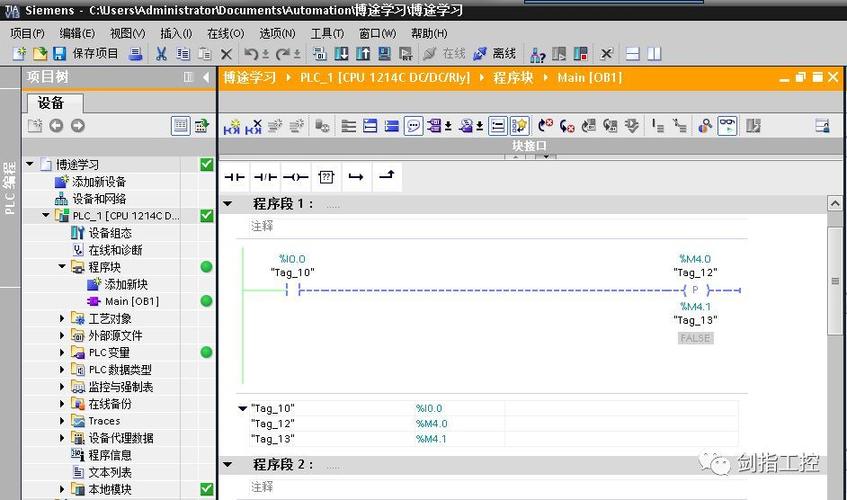Select the 设备 tab in project tree

click(54, 103)
